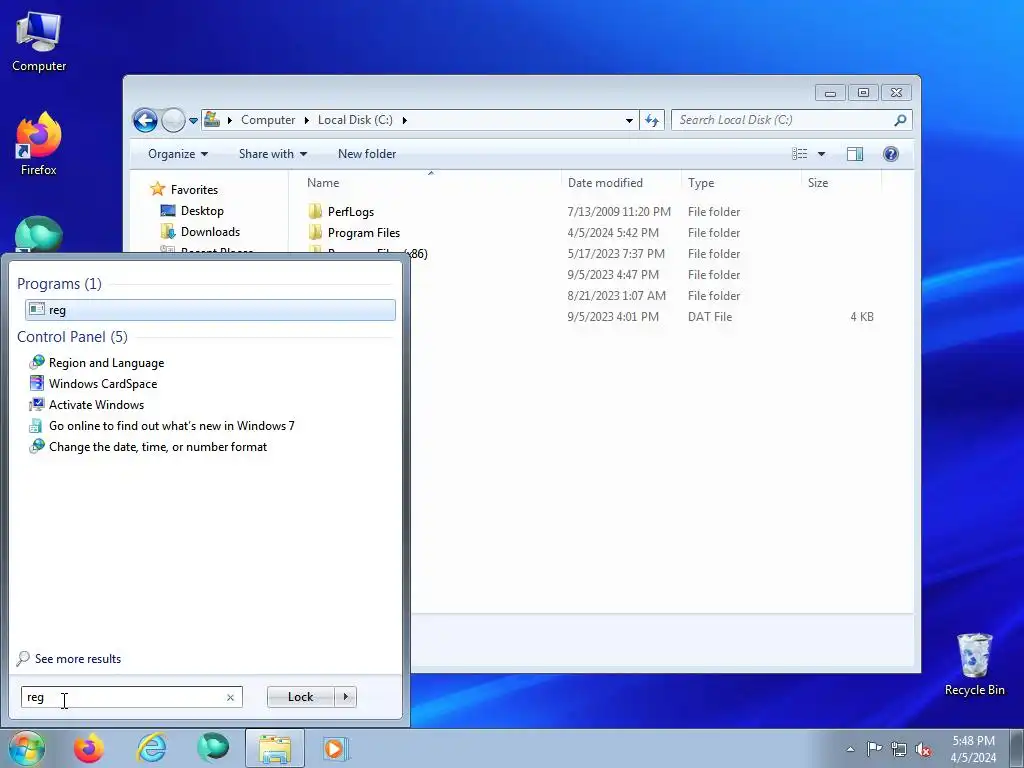
Task: Open the Computer desktop icon
Action: [x=39, y=41]
